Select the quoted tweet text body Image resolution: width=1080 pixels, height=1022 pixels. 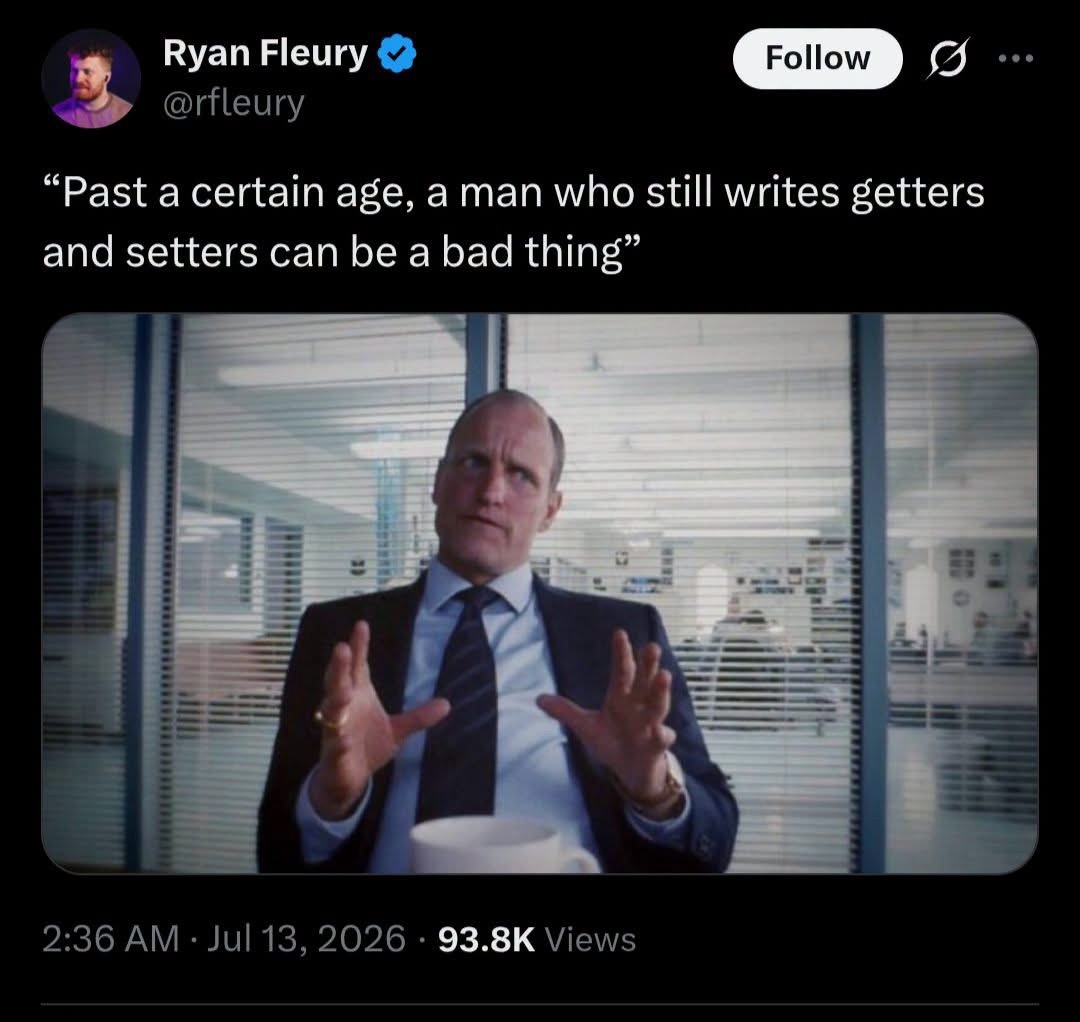pyautogui.click(x=513, y=222)
